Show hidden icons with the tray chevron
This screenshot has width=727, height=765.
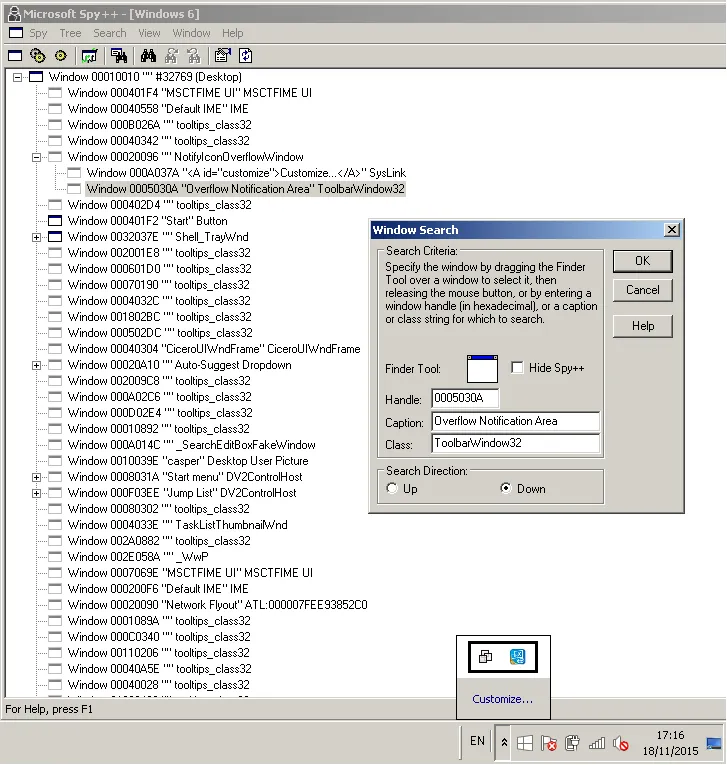504,743
